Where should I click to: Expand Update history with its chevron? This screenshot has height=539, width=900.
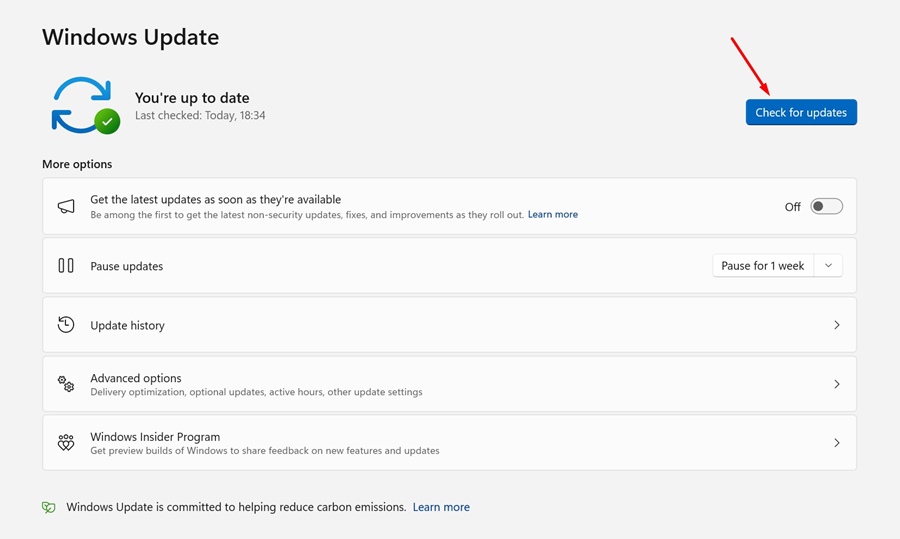pyautogui.click(x=837, y=325)
